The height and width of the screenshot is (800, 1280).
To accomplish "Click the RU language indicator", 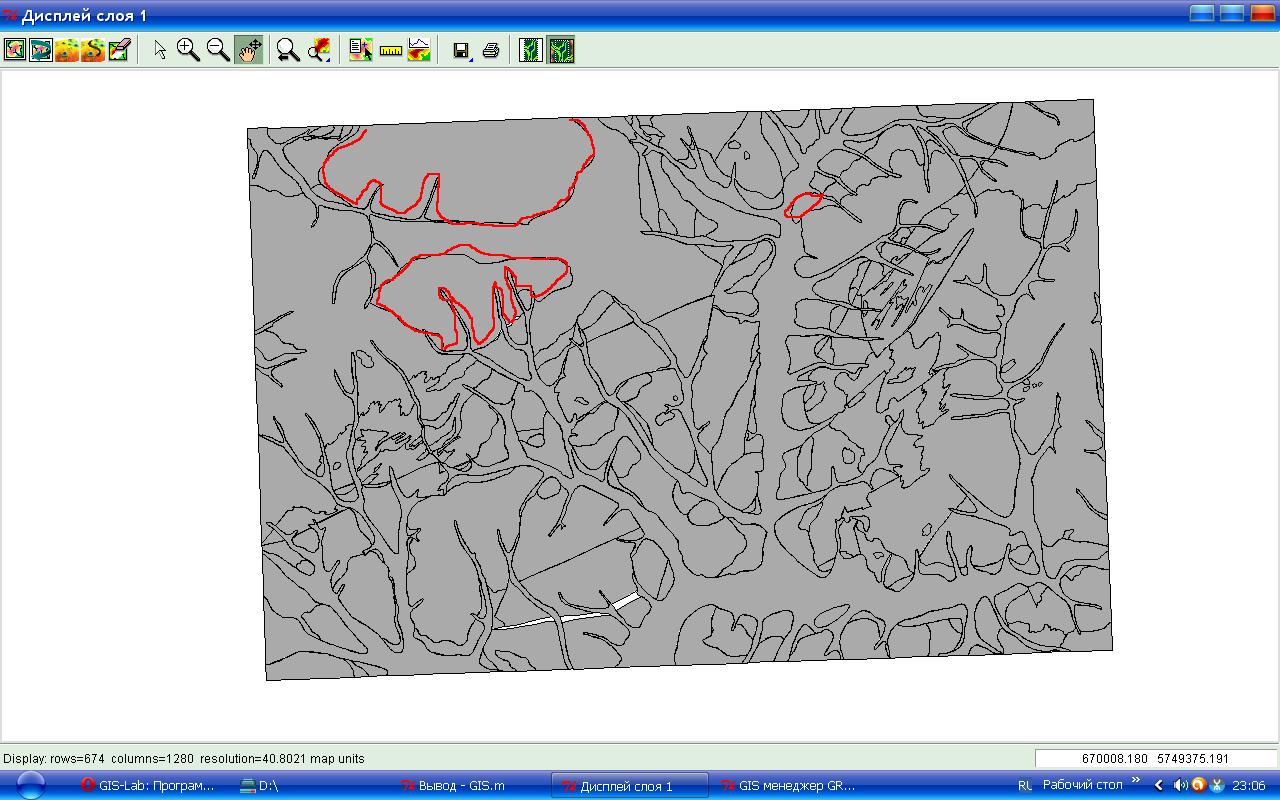I will [1025, 786].
